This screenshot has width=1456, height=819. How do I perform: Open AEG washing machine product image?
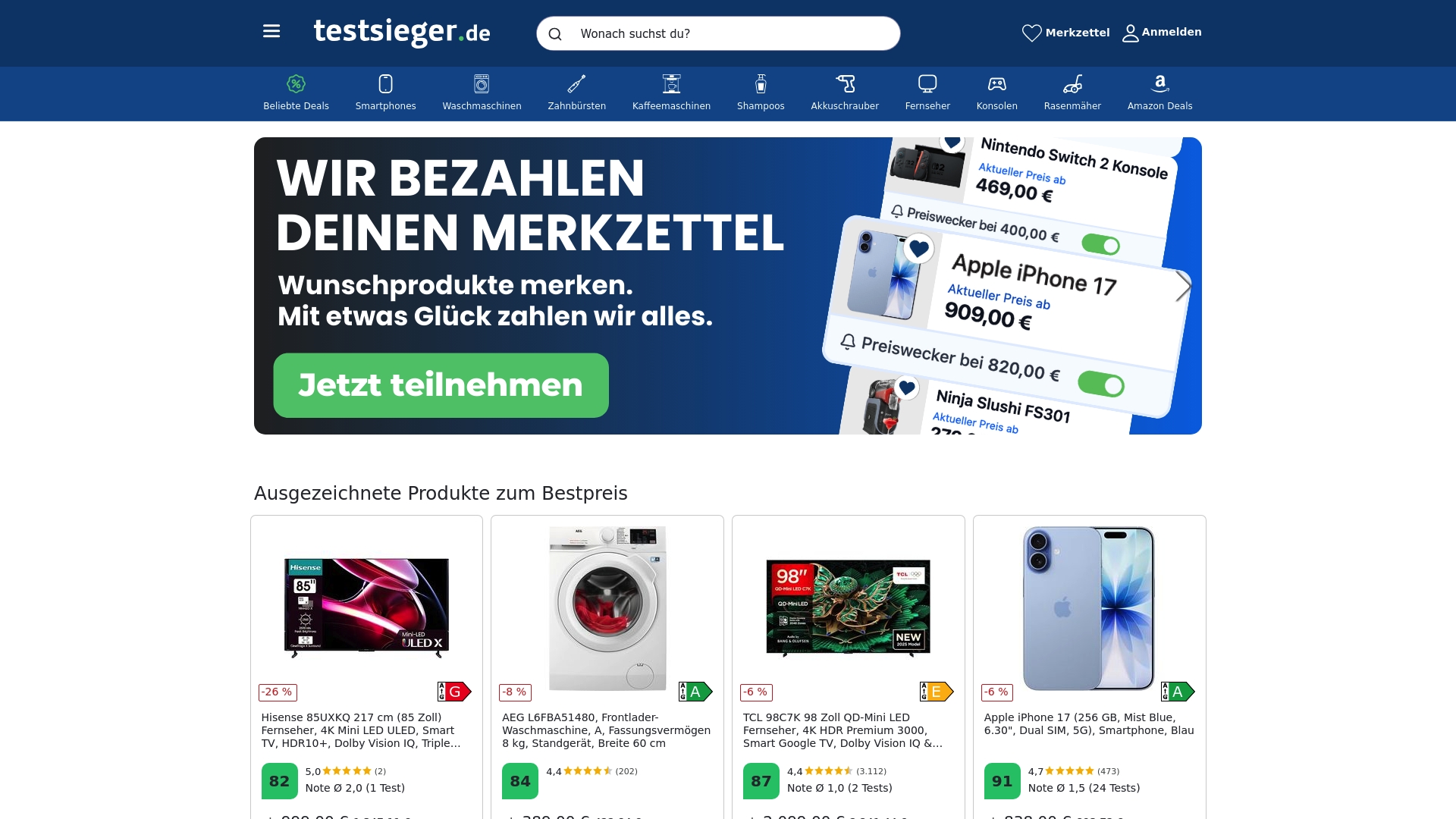tap(607, 608)
